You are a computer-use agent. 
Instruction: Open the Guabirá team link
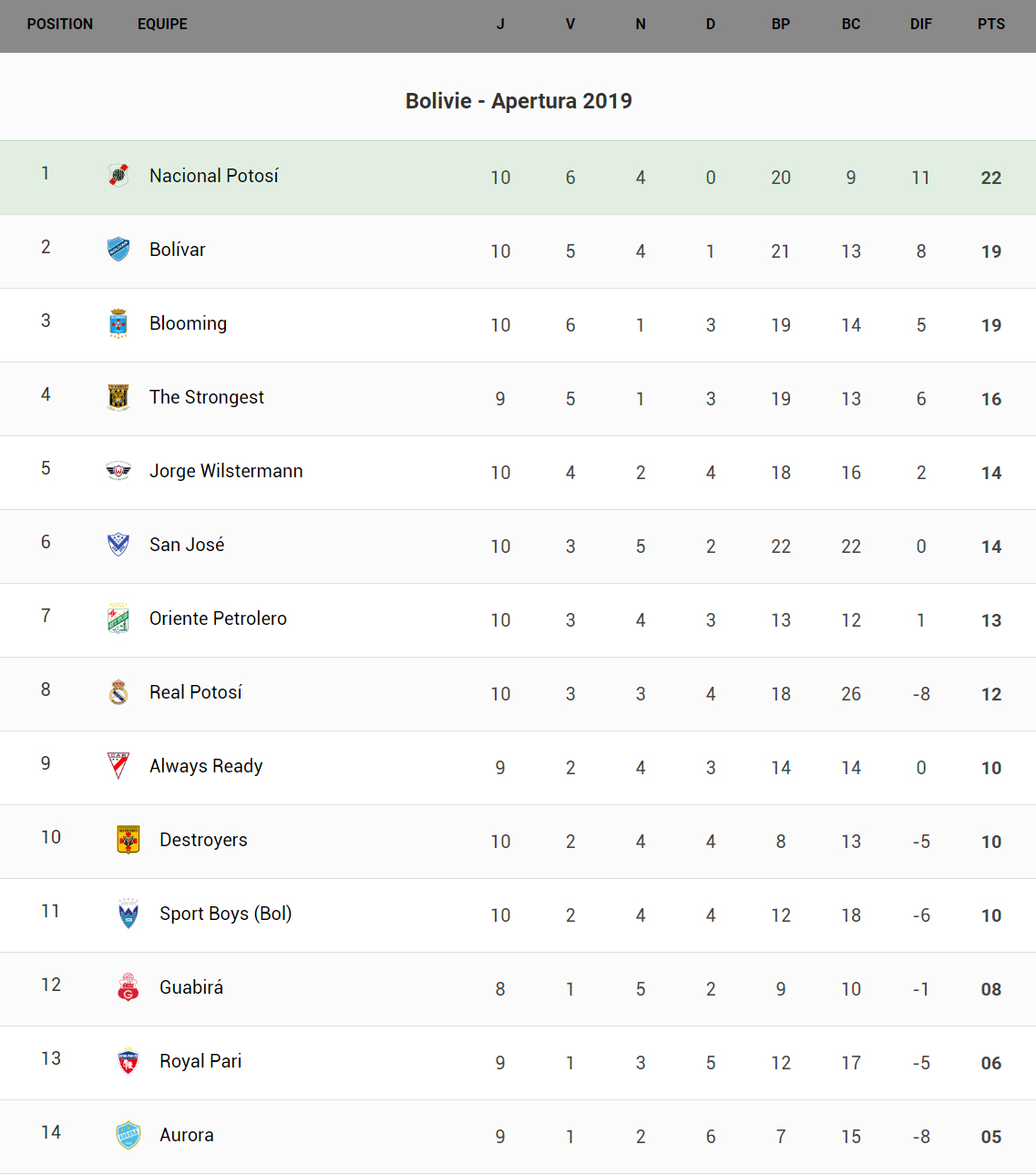tap(191, 987)
